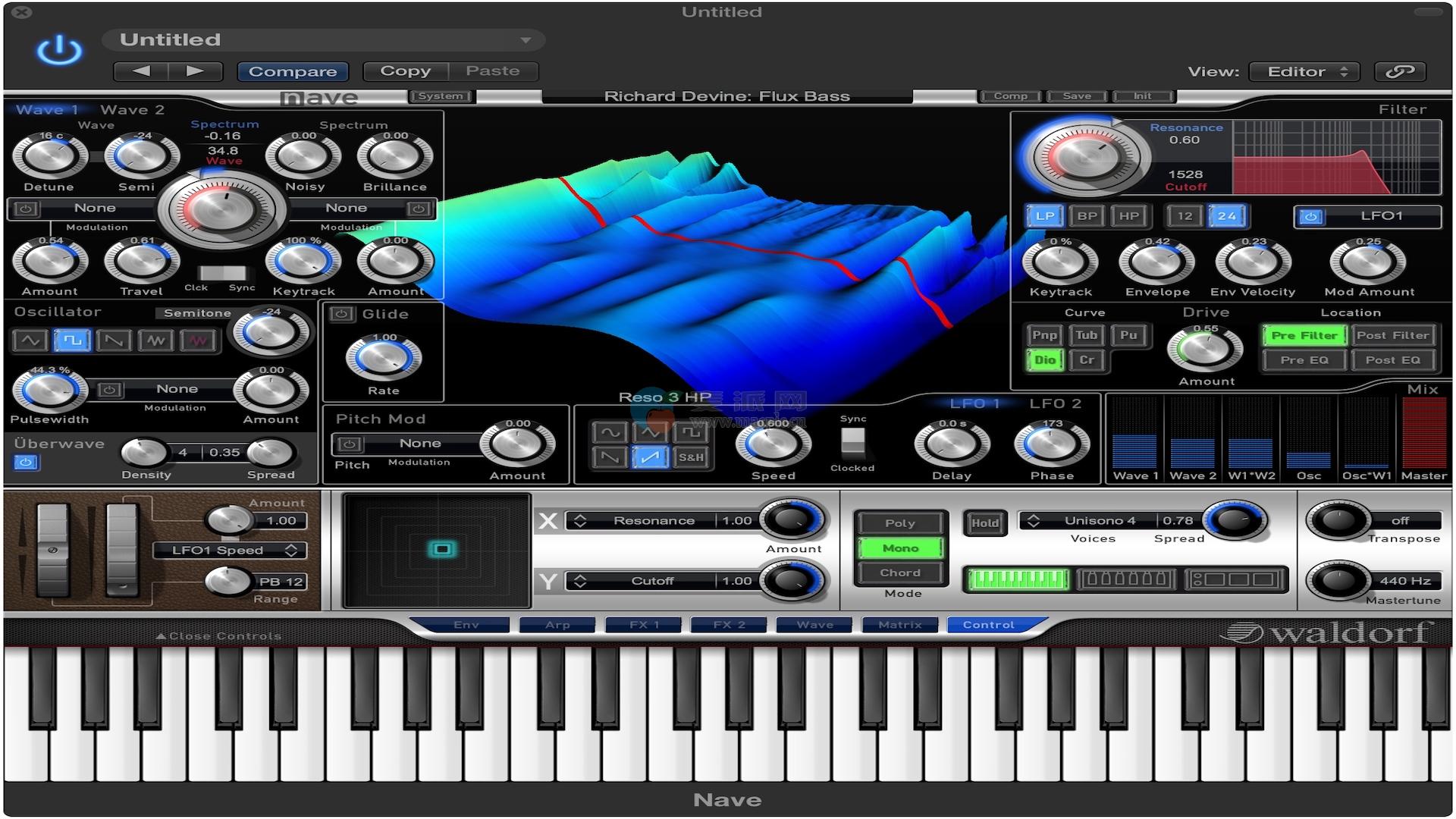Click the link chain icon button
Screen dimensions: 1456x819
[x=1400, y=71]
